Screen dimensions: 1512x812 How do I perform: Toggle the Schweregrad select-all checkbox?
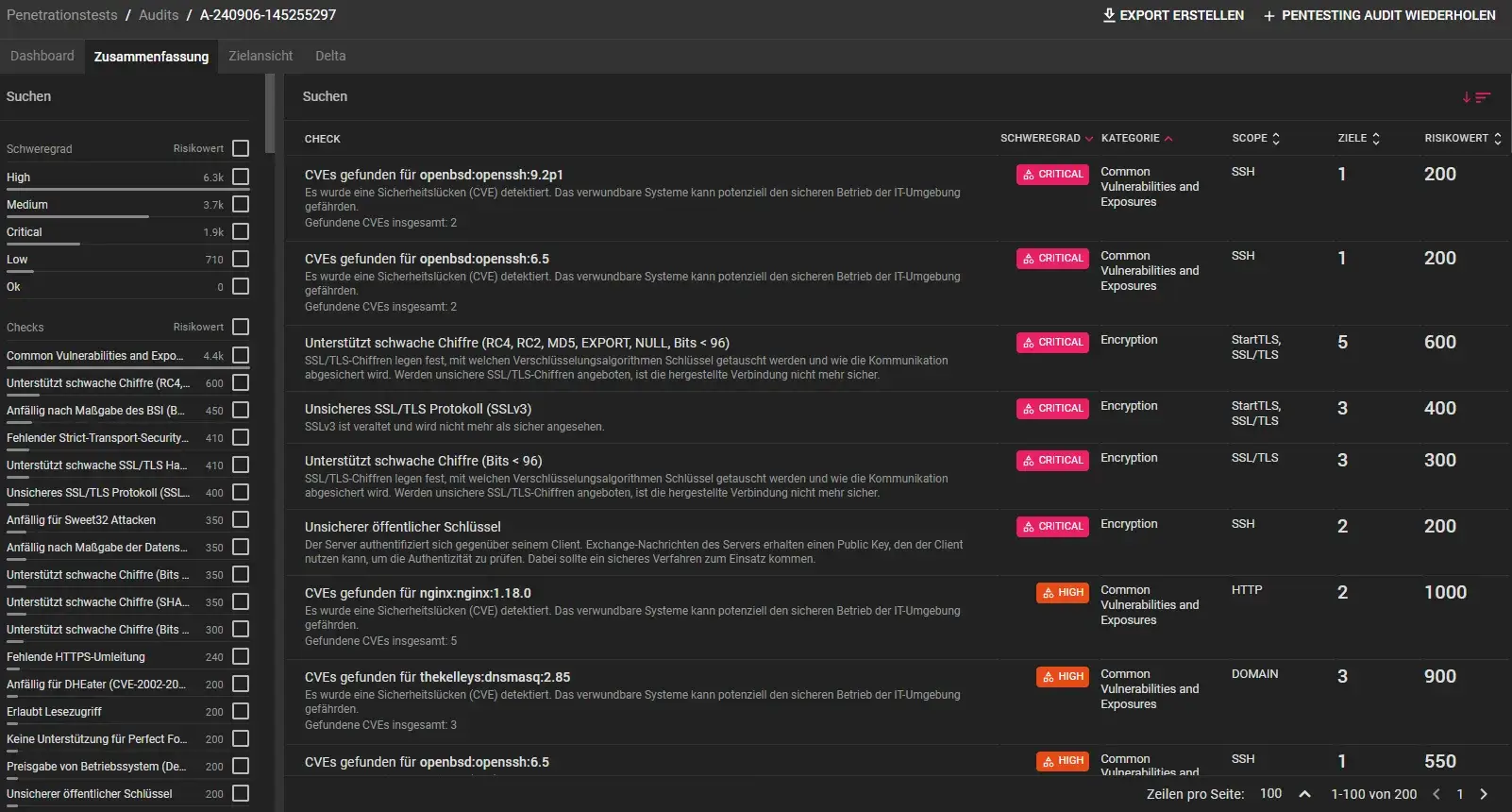click(241, 148)
